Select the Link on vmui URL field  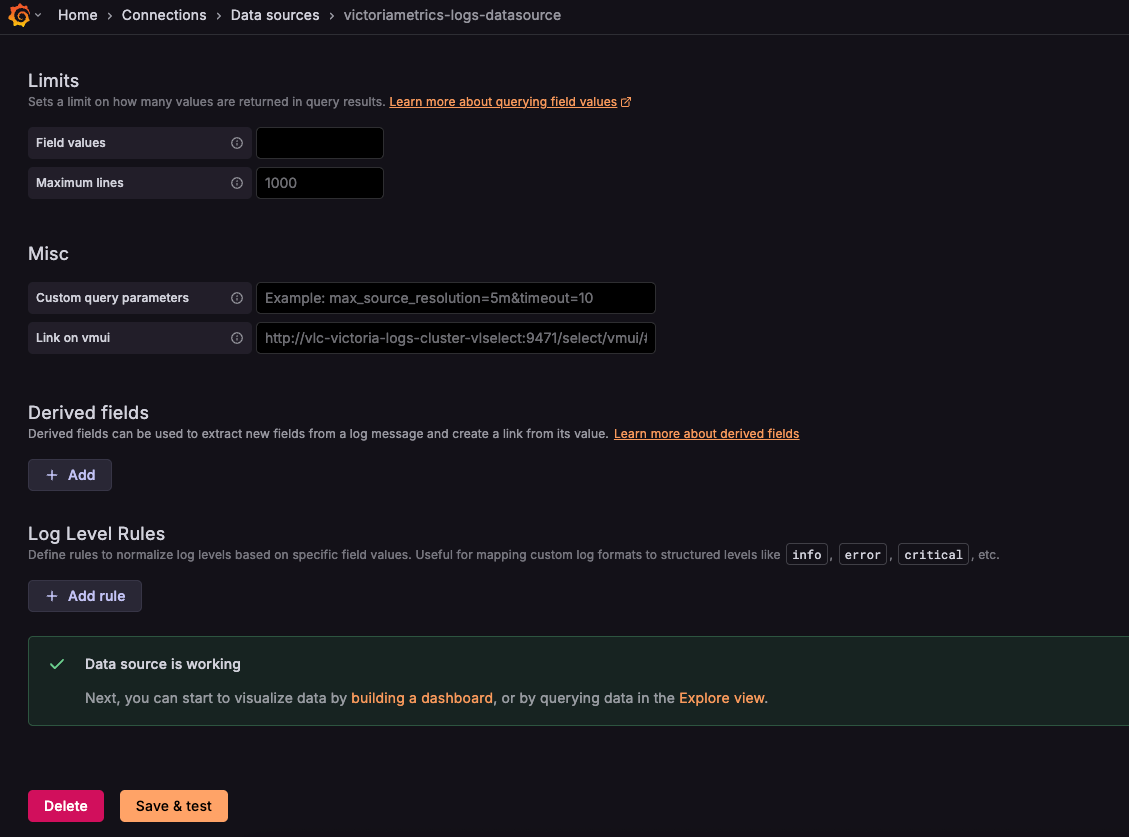(455, 338)
